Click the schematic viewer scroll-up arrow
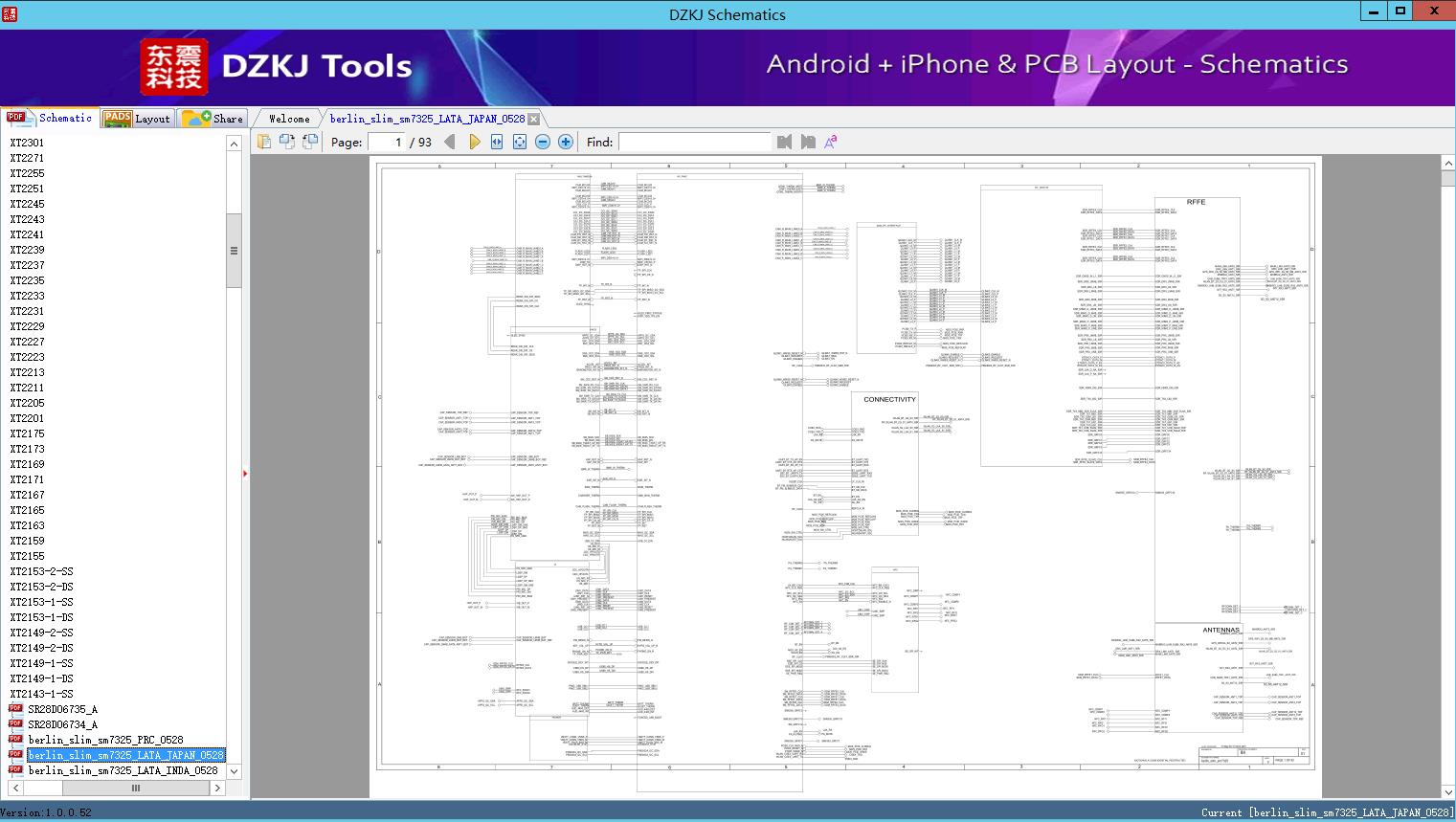1456x822 pixels. click(1447, 164)
